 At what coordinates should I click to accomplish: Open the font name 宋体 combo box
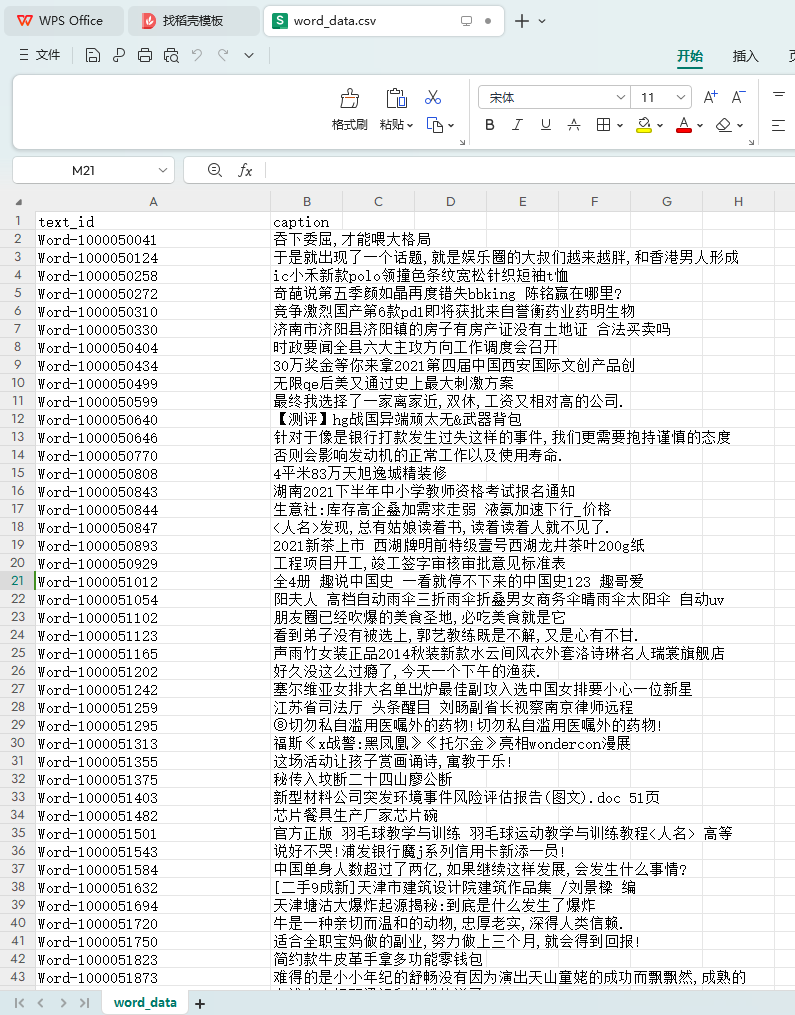pos(554,97)
